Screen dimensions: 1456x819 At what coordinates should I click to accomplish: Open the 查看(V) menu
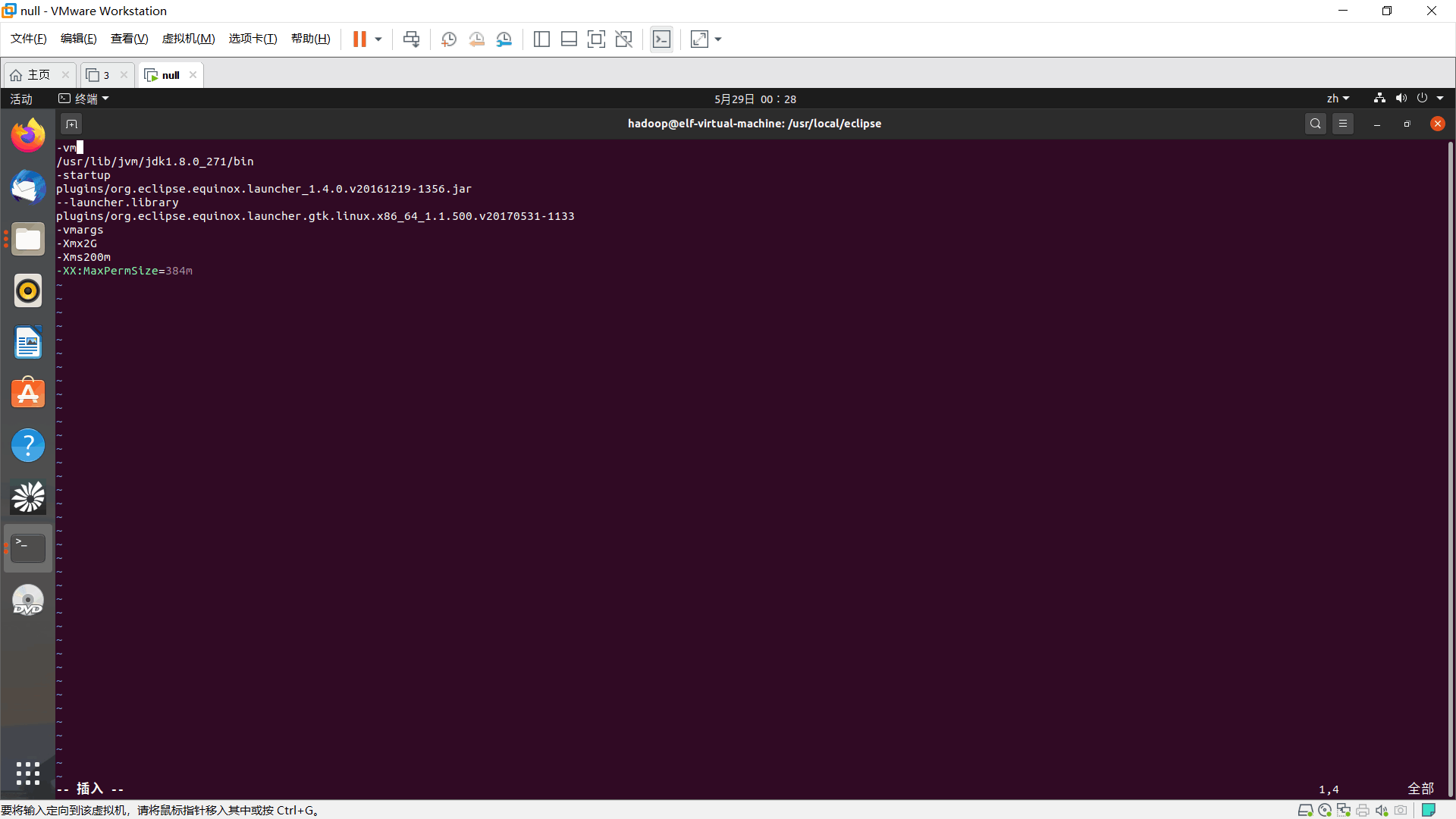coord(129,39)
